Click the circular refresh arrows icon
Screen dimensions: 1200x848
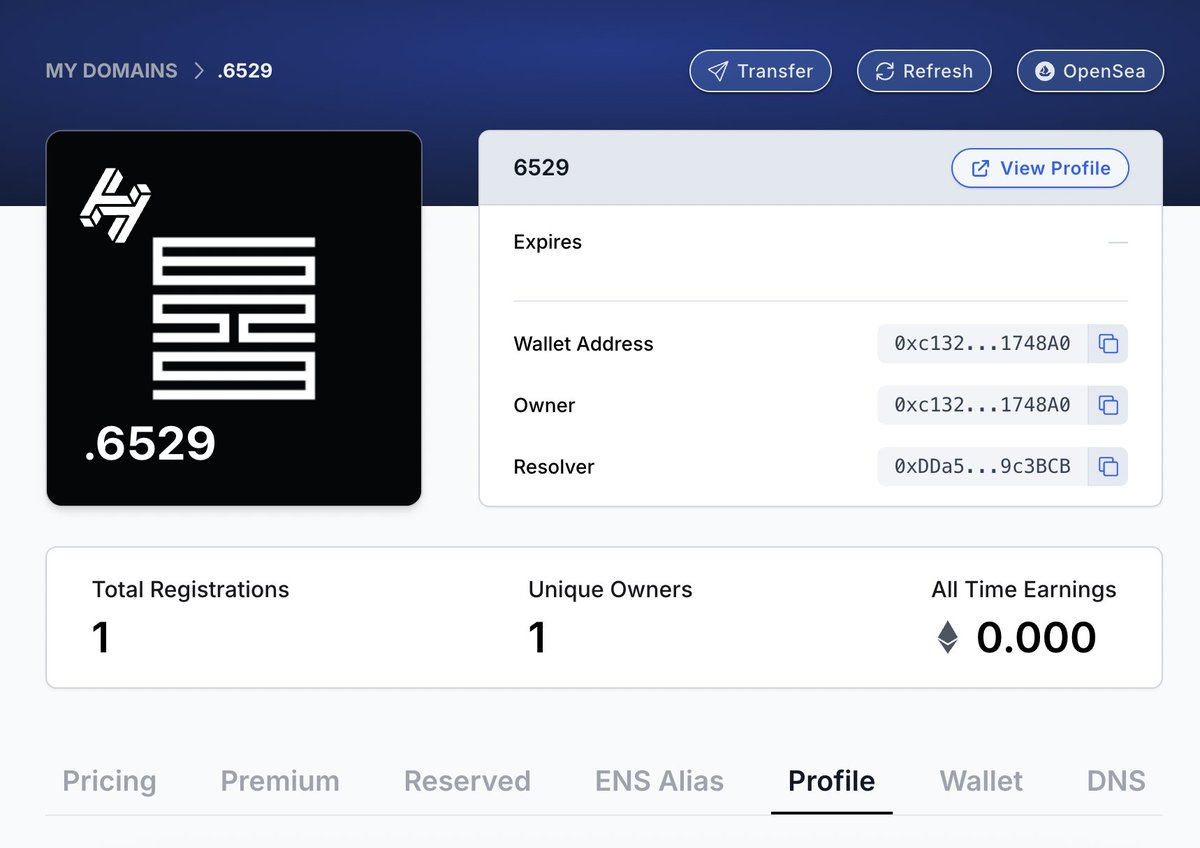[x=884, y=71]
